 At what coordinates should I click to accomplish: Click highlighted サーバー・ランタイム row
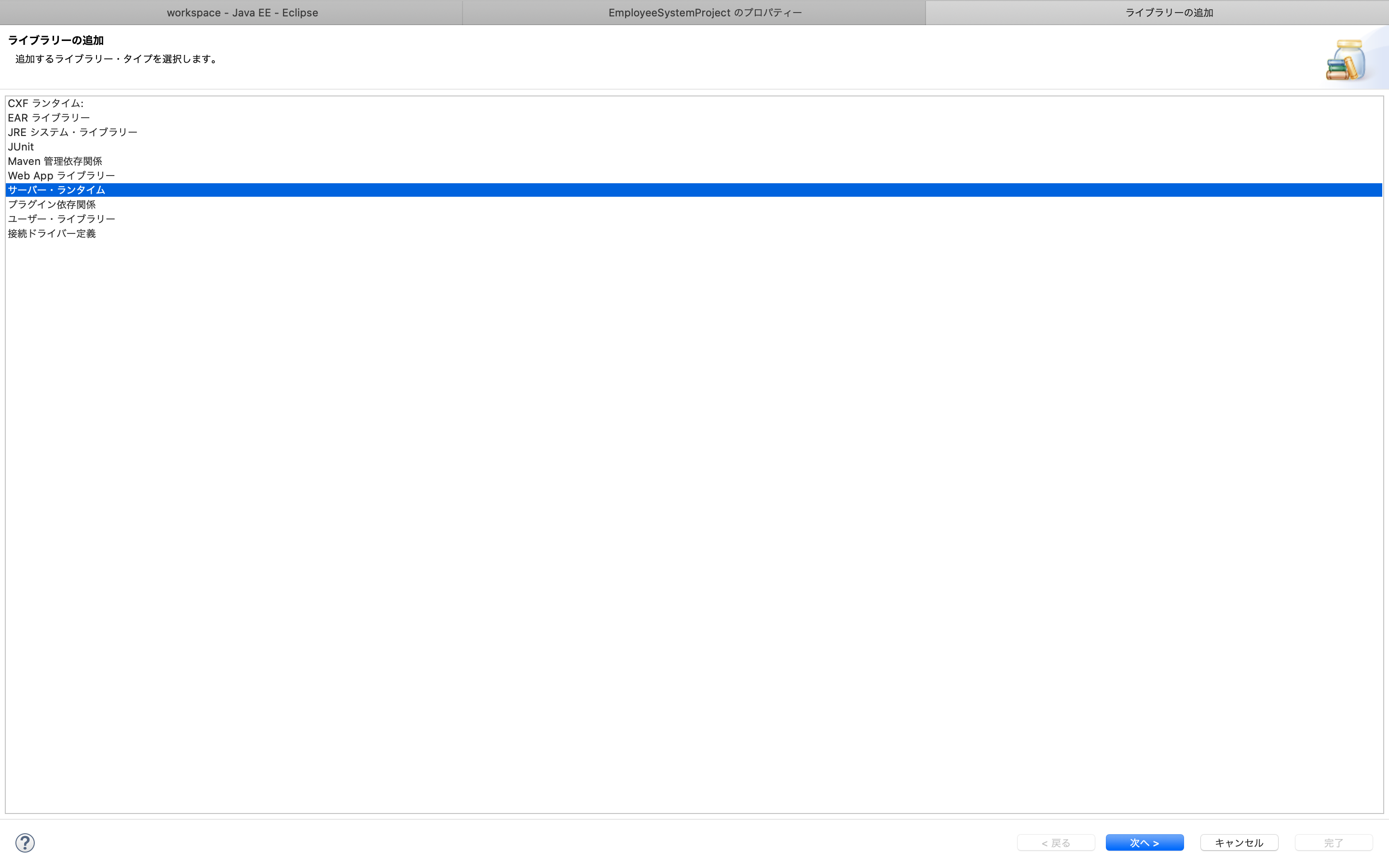pyautogui.click(x=56, y=190)
